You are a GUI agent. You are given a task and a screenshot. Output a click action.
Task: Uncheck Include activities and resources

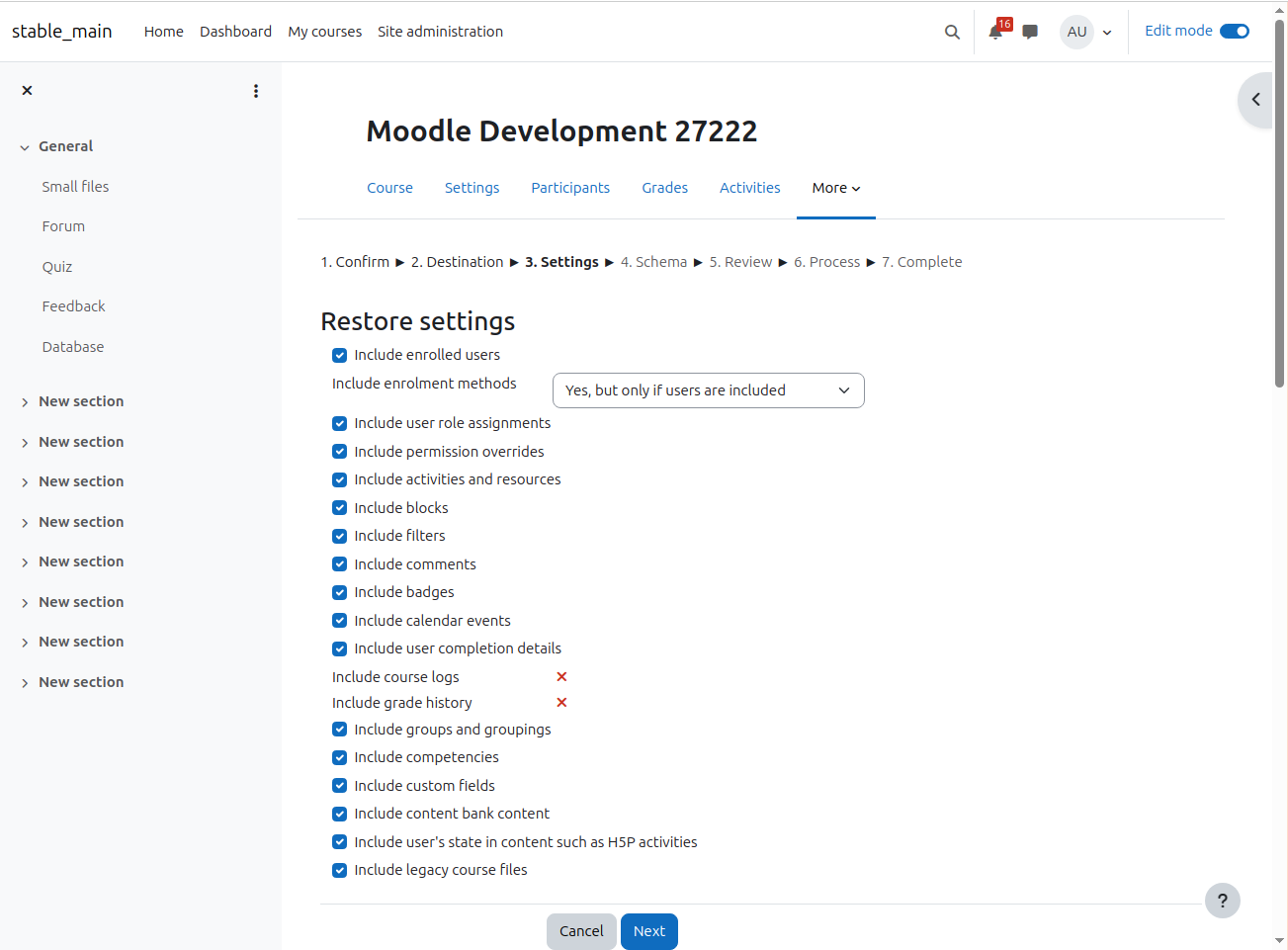tap(339, 479)
